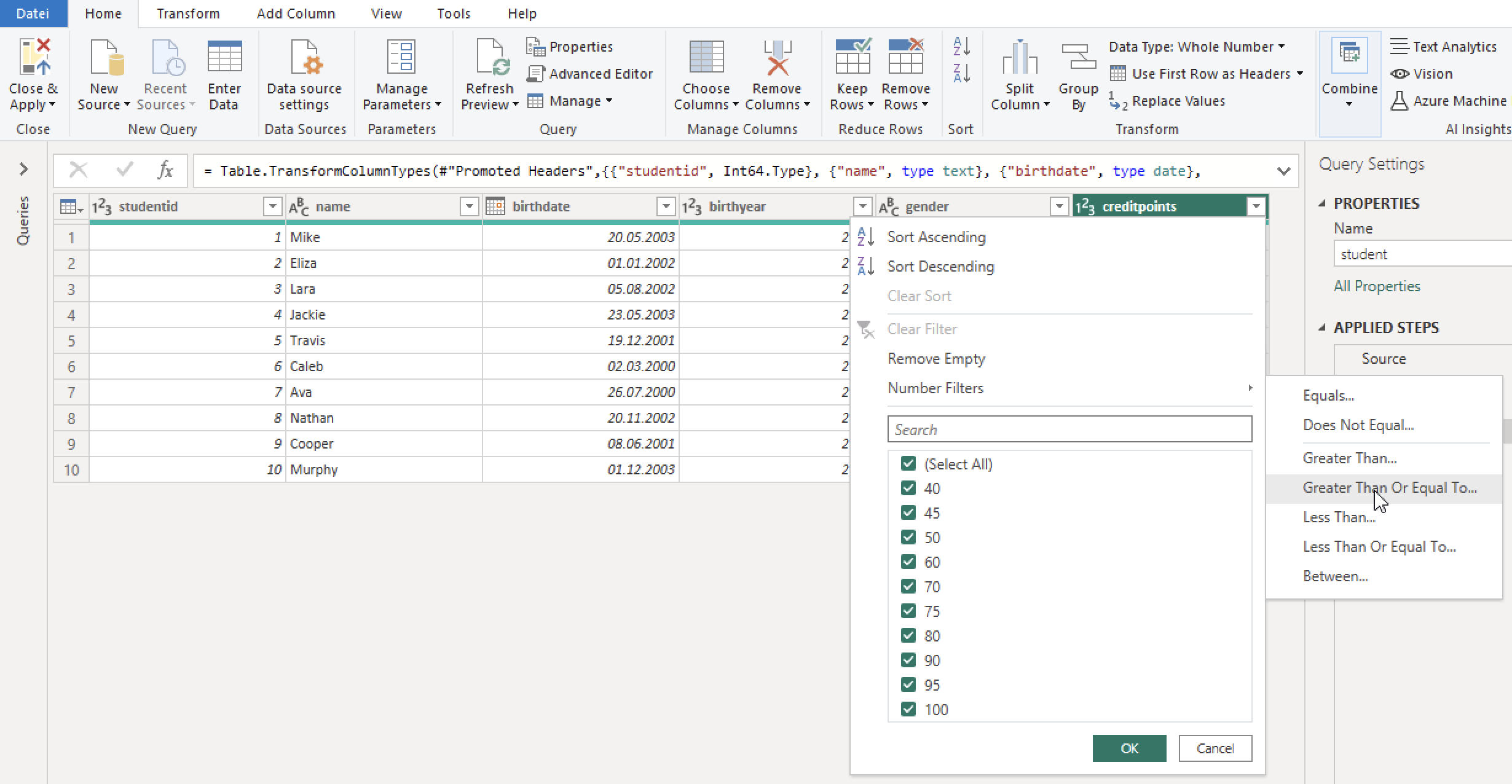Switch to the Transform ribbon tab
This screenshot has width=1512, height=784.
click(x=188, y=13)
